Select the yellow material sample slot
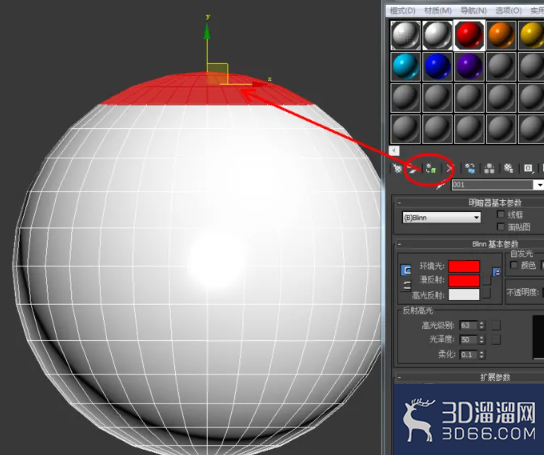Viewport: 544px width, 455px height. 532,35
